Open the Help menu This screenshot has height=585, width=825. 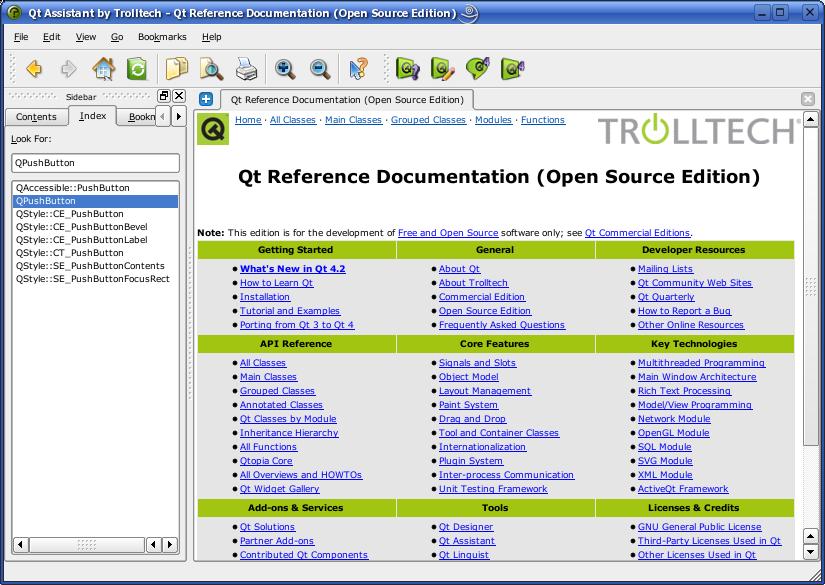pos(212,37)
